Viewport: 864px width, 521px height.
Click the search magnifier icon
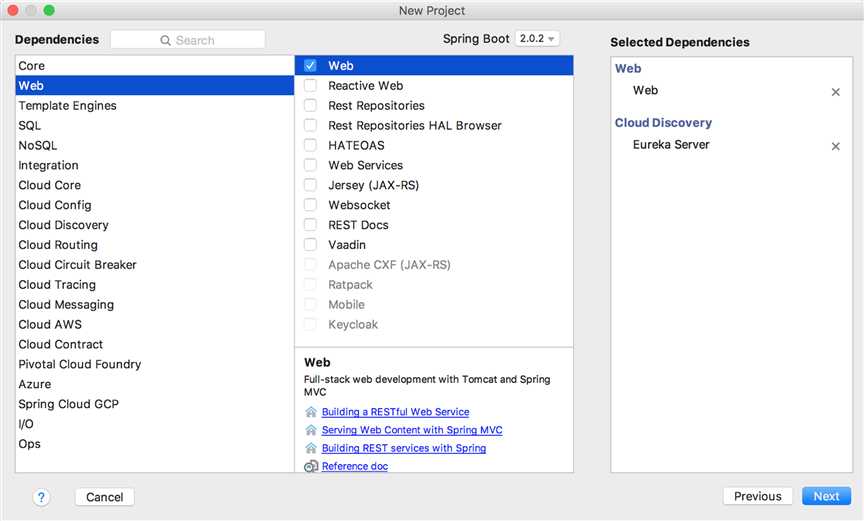[x=166, y=40]
